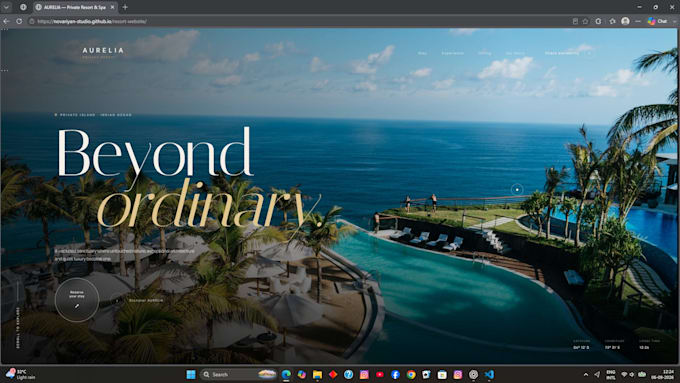The image size is (680, 383).
Task: Open the ENG language input indicator
Action: (611, 375)
